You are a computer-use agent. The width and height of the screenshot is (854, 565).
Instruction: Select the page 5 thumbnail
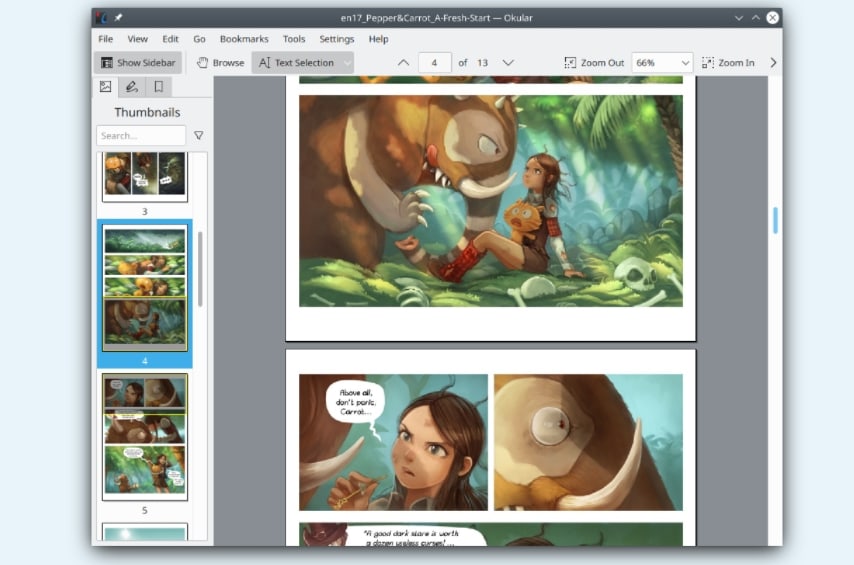click(x=145, y=437)
